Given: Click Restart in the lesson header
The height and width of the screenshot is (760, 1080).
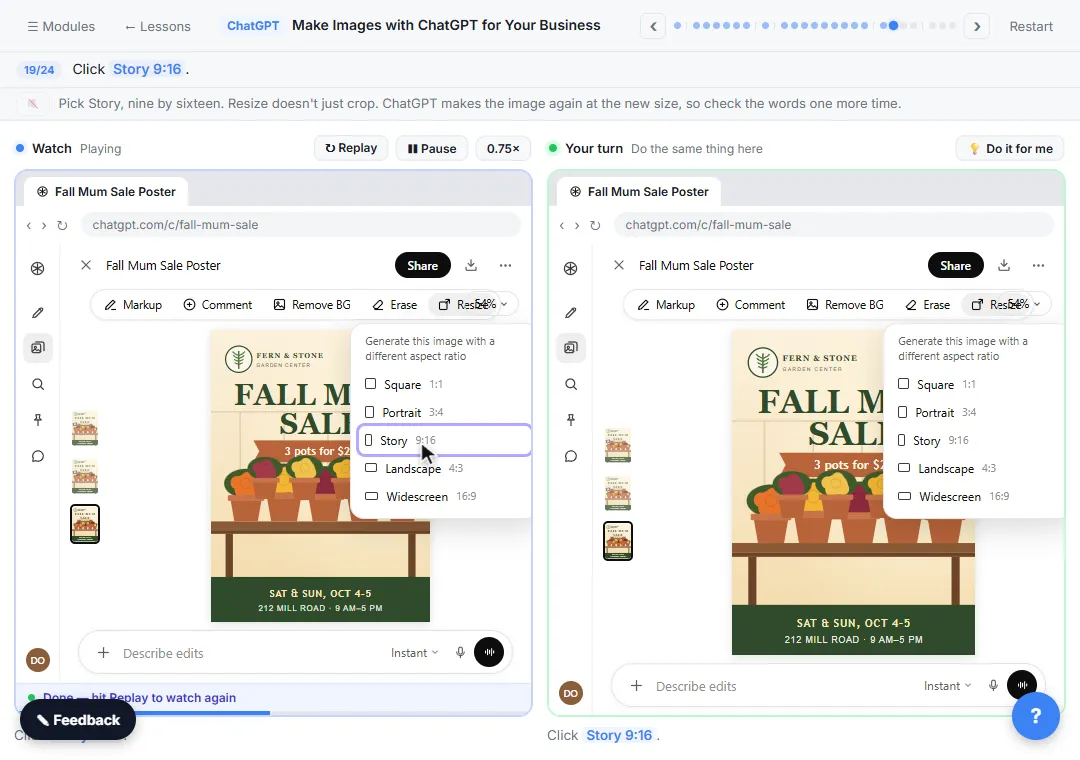Looking at the screenshot, I should (x=1031, y=26).
